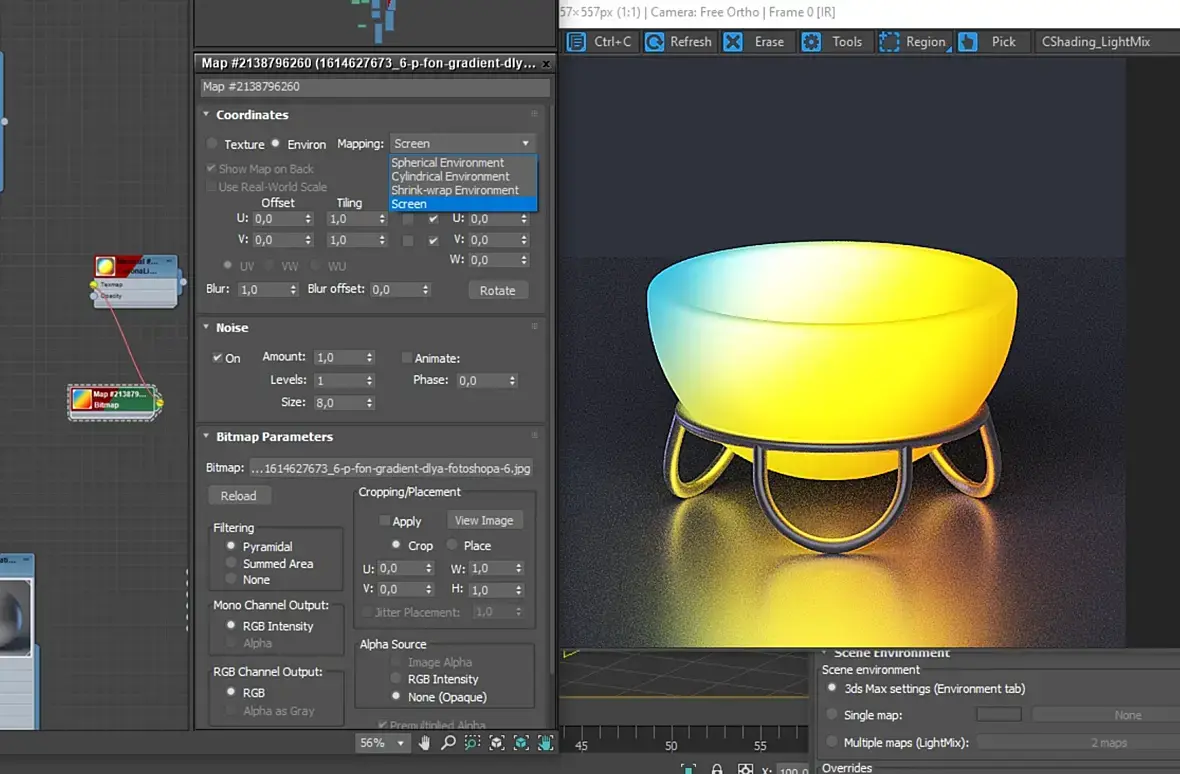
Task: Click the Refresh render icon
Action: click(655, 42)
